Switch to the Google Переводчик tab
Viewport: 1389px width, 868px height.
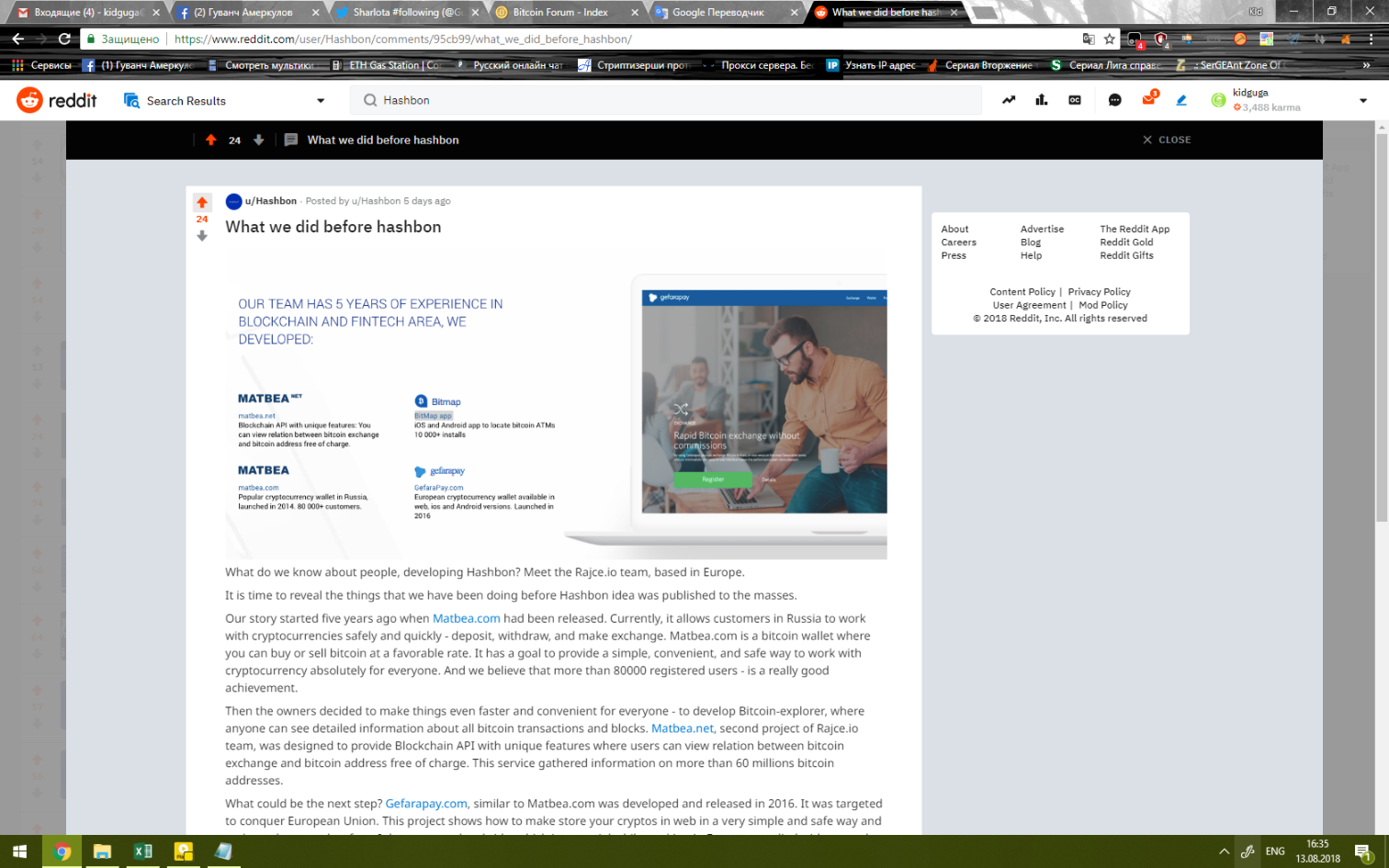(728, 12)
